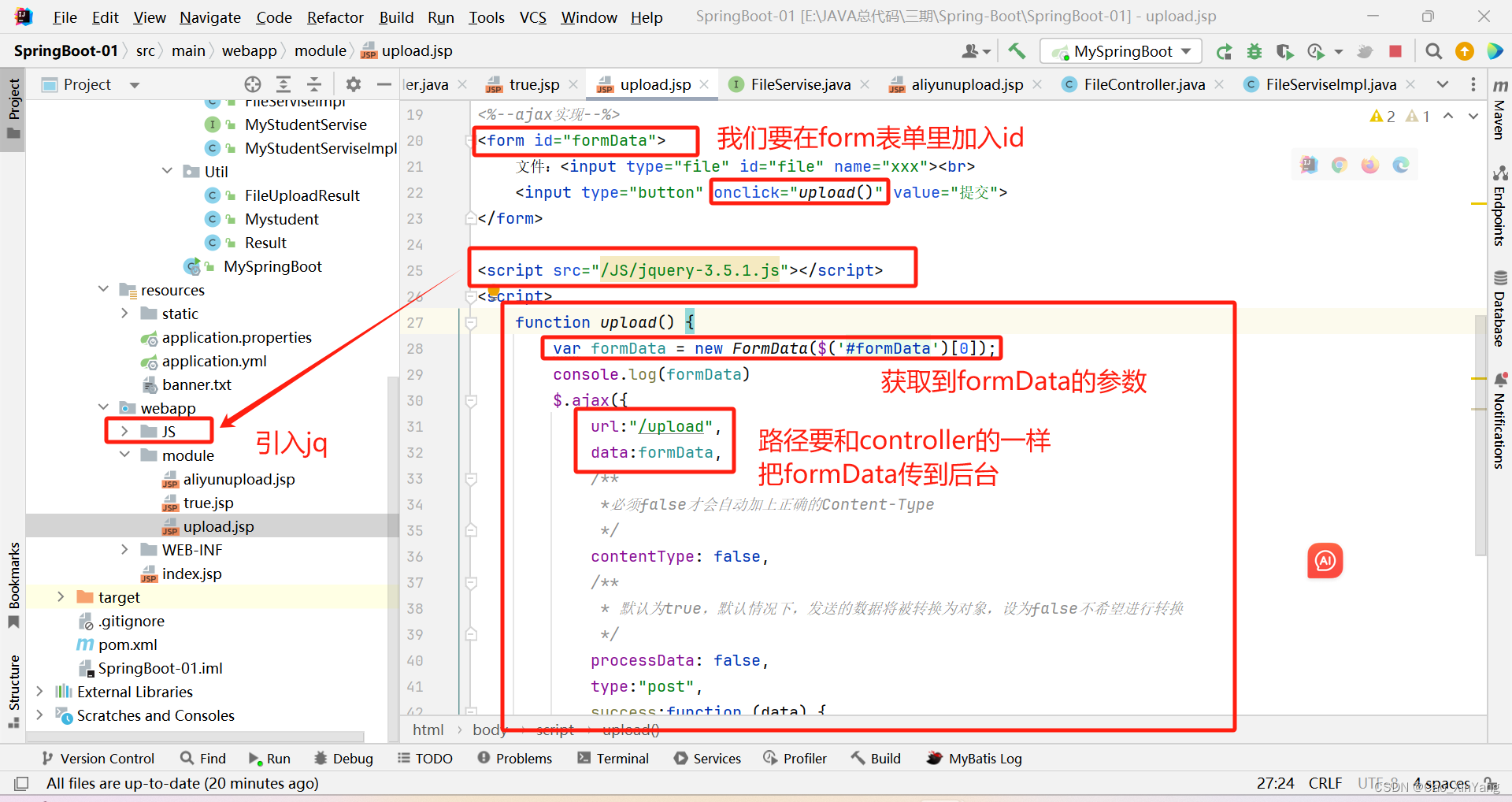Open the File menu
The image size is (1512, 802).
[x=65, y=17]
